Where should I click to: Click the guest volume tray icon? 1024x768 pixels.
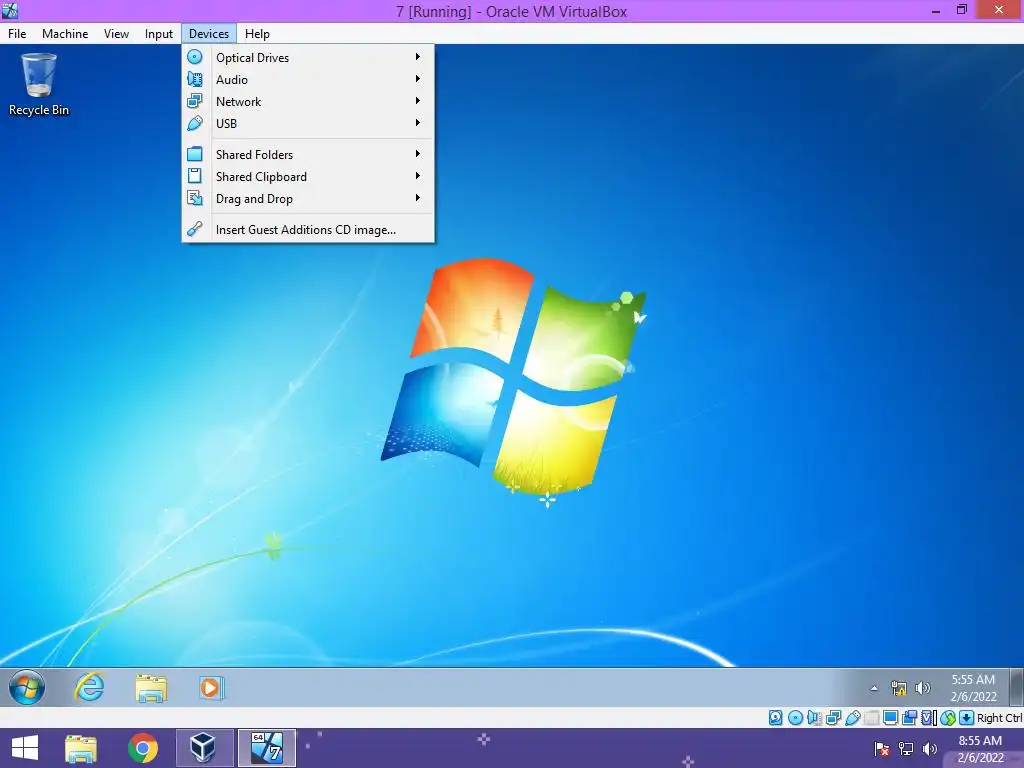[923, 688]
